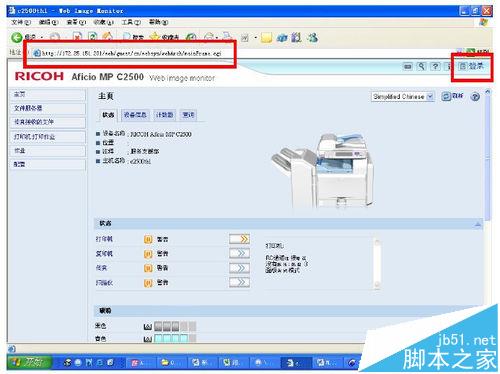Click 主页 (Home) in left sidebar
The image size is (500, 374).
coord(48,94)
